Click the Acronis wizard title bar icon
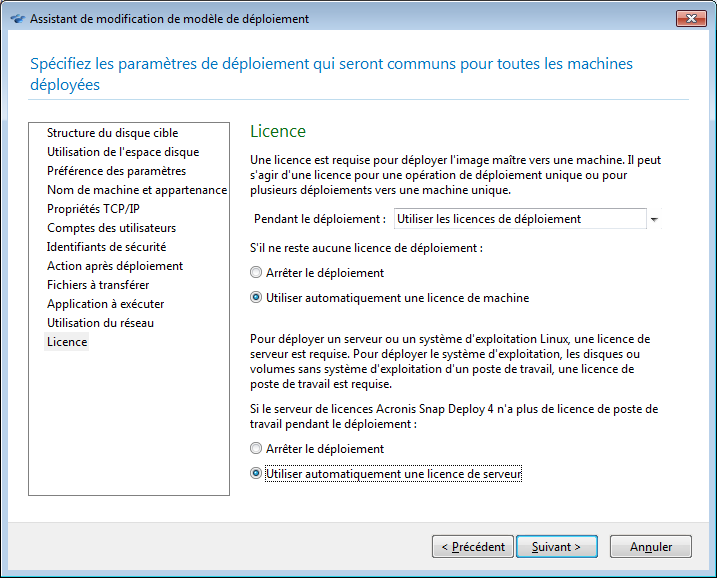Image resolution: width=717 pixels, height=578 pixels. click(16, 19)
